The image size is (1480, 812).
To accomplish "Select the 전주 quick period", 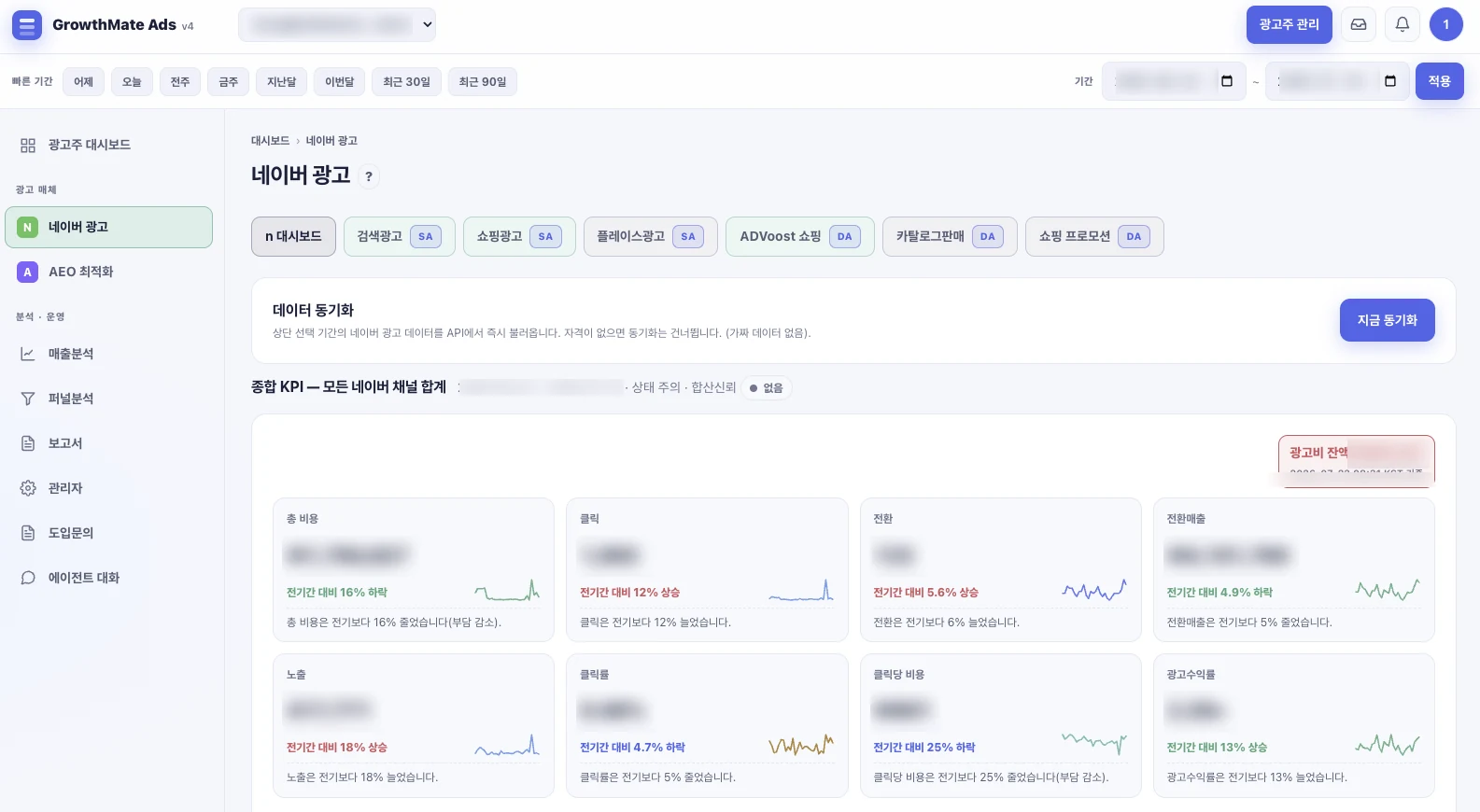I will [x=180, y=82].
